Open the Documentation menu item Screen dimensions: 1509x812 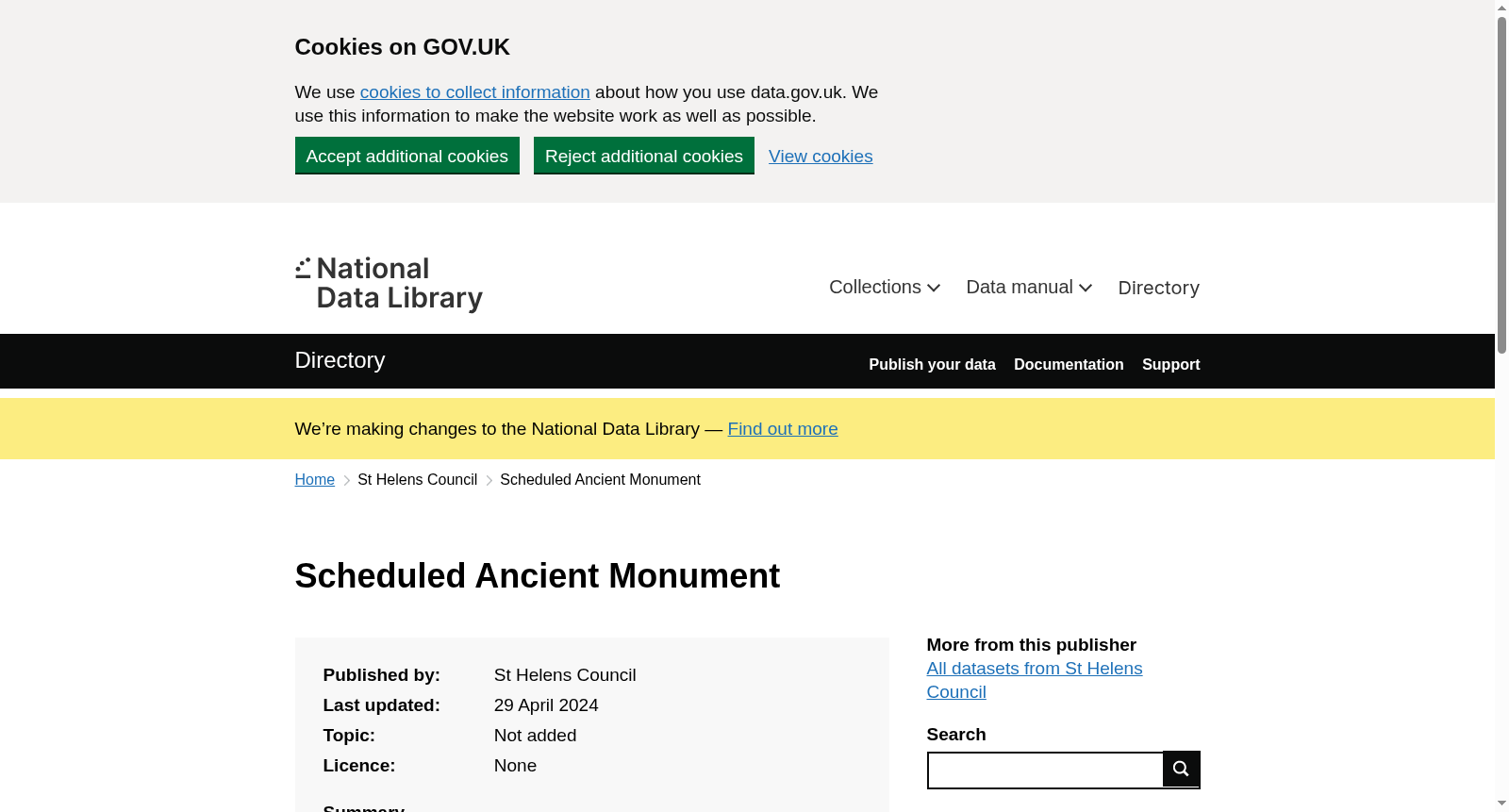(1069, 364)
